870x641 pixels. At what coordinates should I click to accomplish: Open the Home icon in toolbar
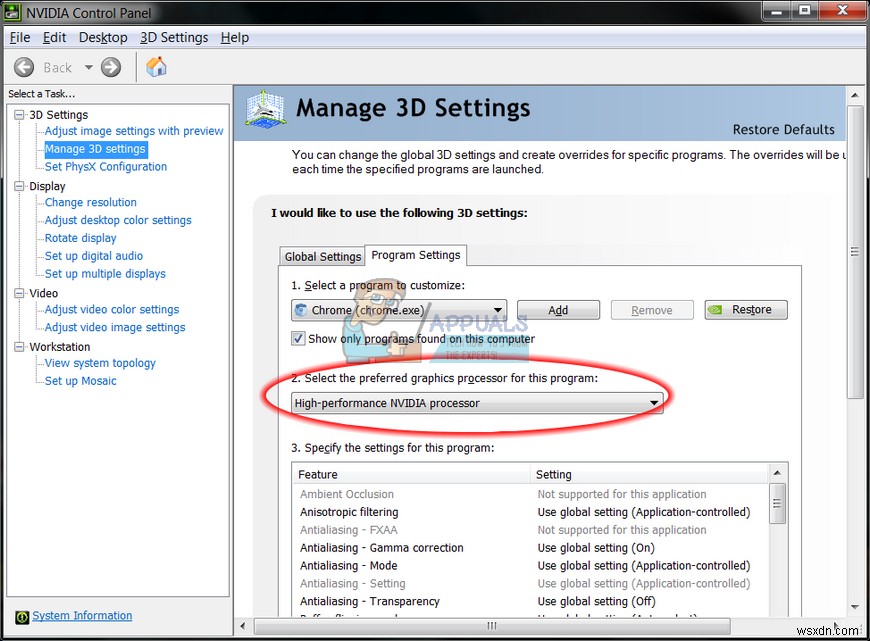(156, 67)
